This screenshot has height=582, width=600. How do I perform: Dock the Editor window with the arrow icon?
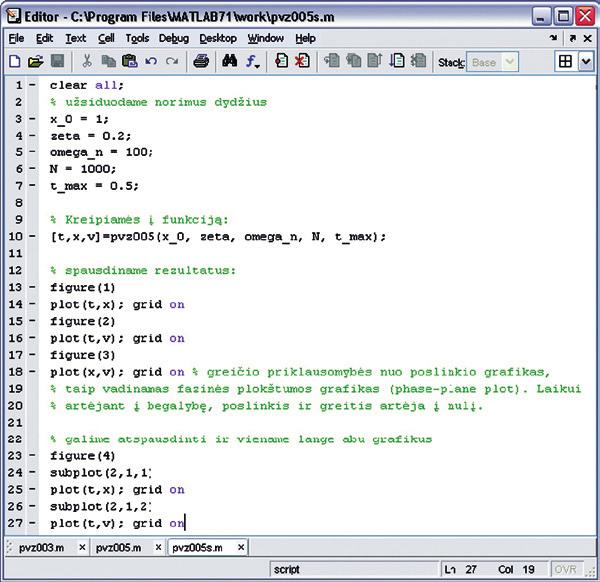point(573,38)
